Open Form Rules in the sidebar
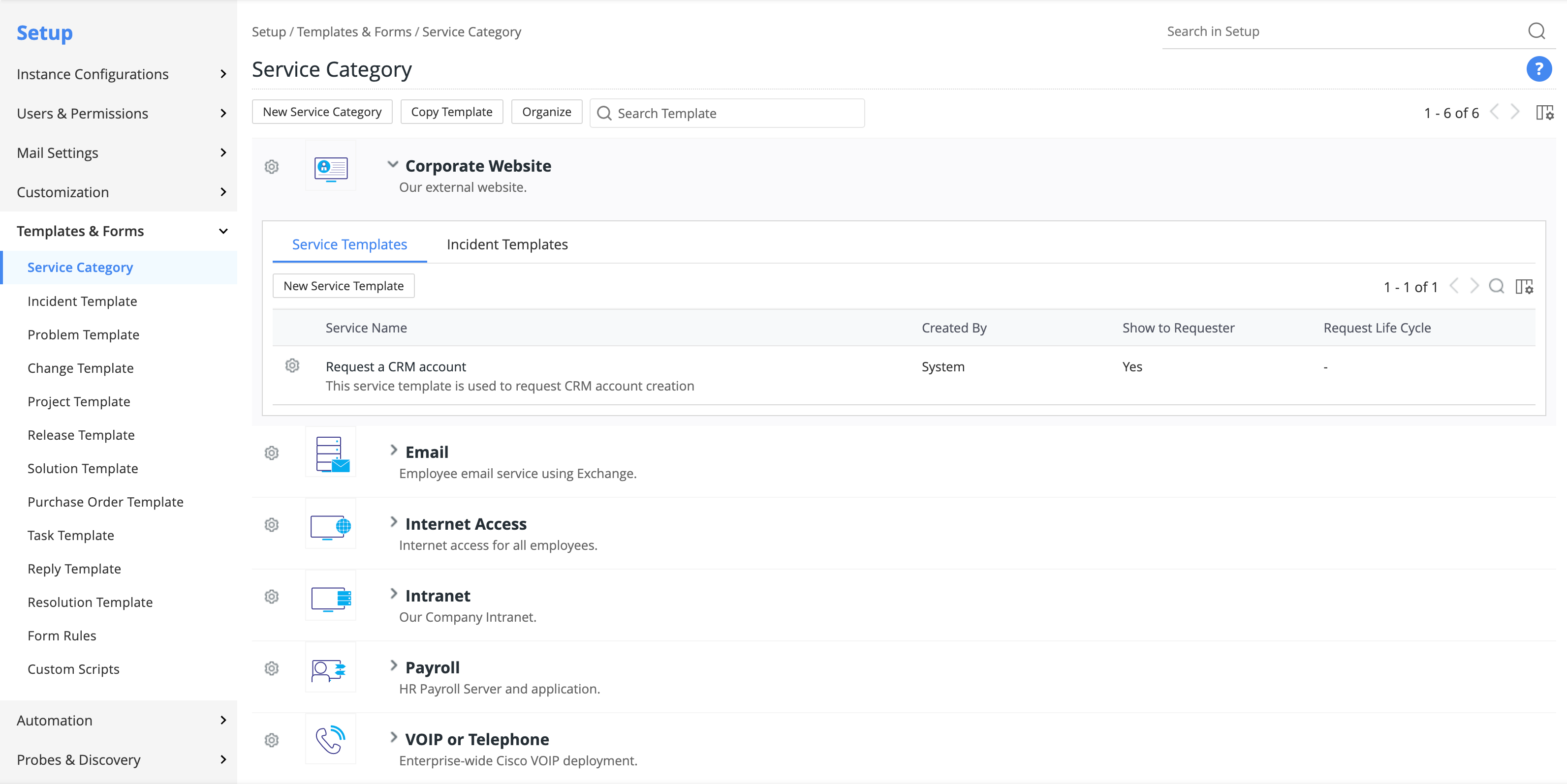Screen dimensions: 1567x784 [62, 635]
